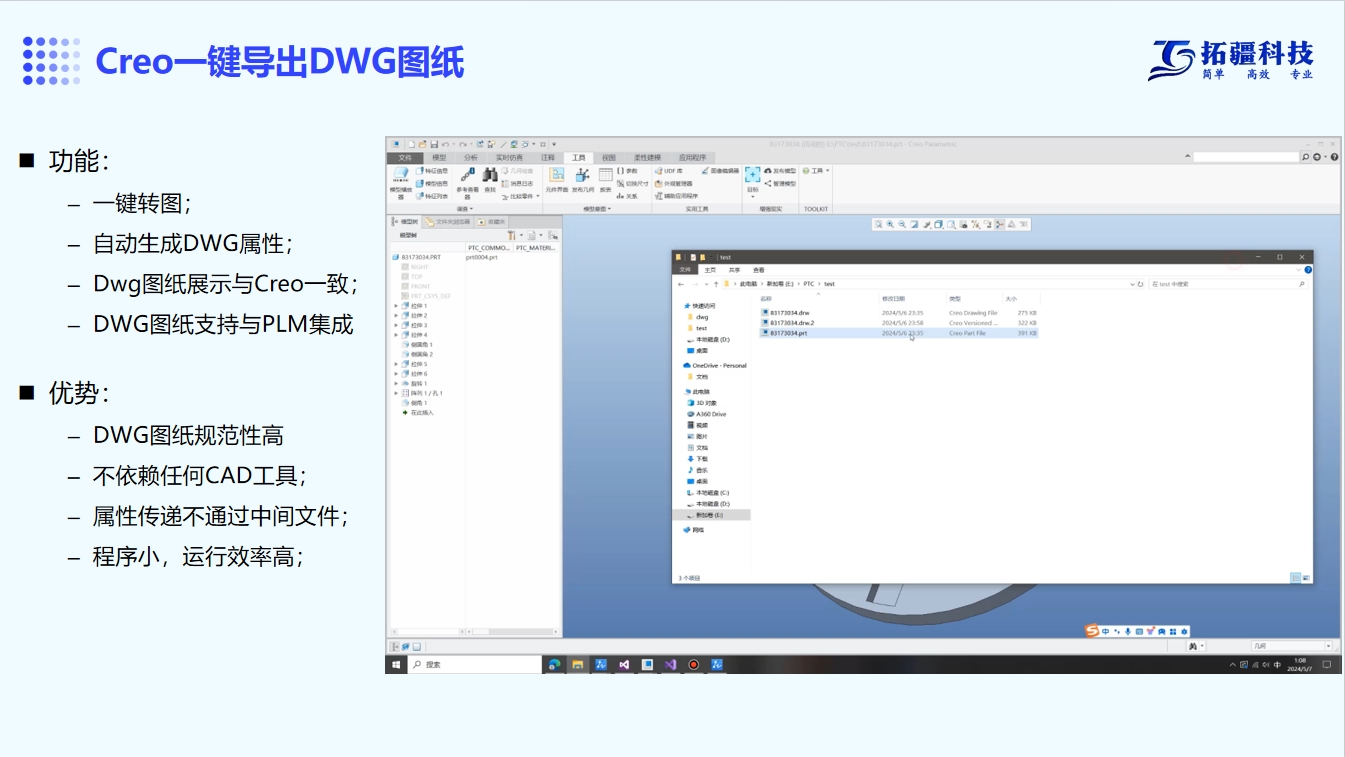1345x757 pixels.
Task: Click the Explorer search box
Action: point(1227,284)
